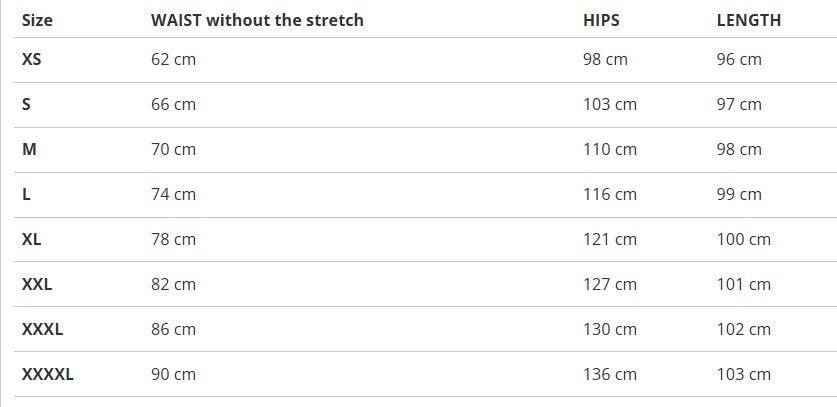The width and height of the screenshot is (837, 407).
Task: Click the HIPS column header
Action: tap(601, 20)
